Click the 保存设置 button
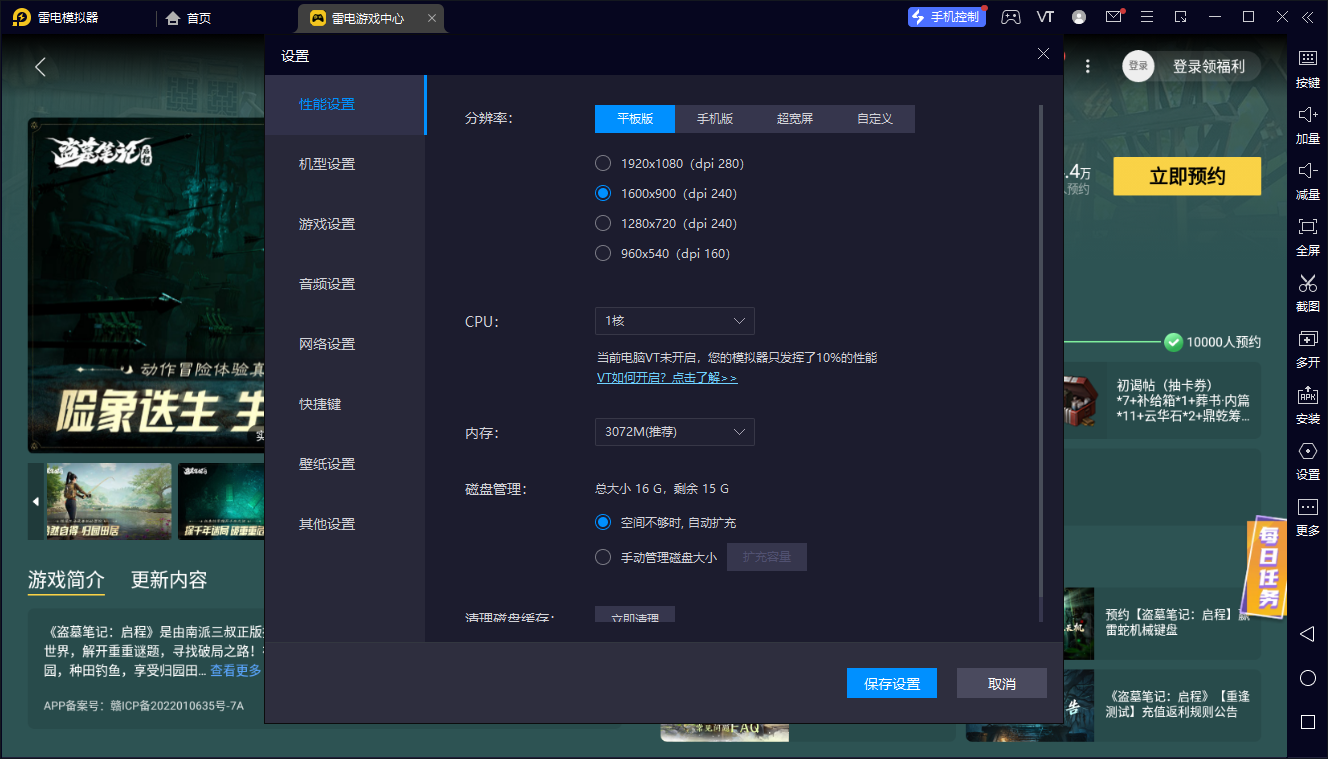This screenshot has height=759, width=1328. 892,683
